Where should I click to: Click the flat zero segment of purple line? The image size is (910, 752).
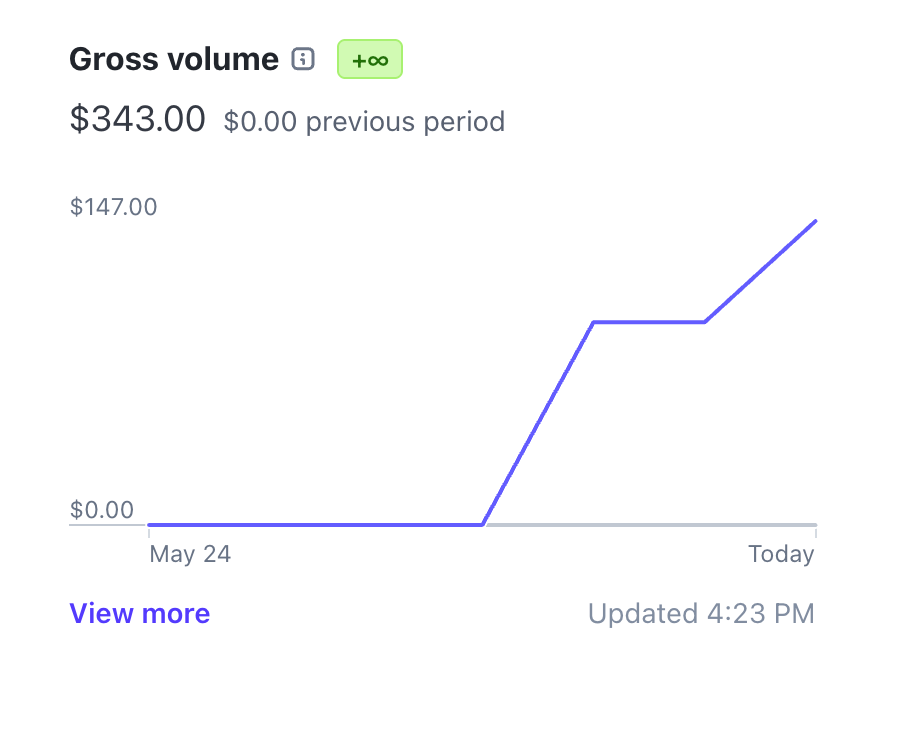pos(315,524)
